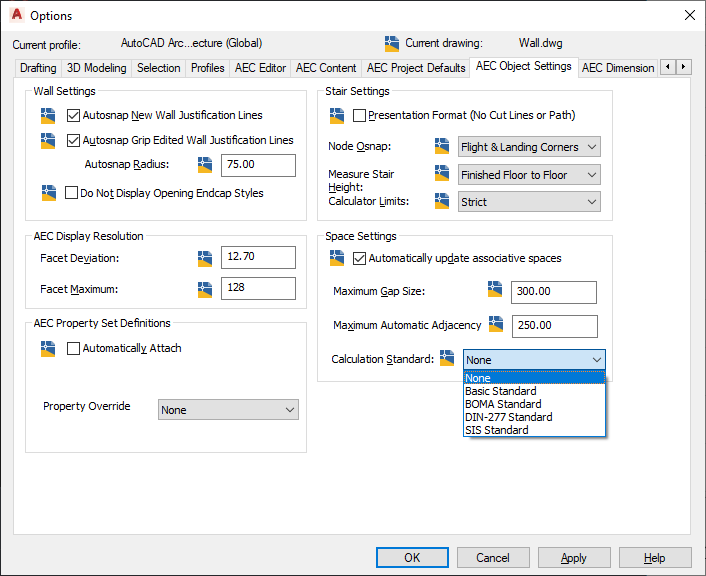This screenshot has height=576, width=706.
Task: Switch to the Profiles tab
Action: [x=208, y=68]
